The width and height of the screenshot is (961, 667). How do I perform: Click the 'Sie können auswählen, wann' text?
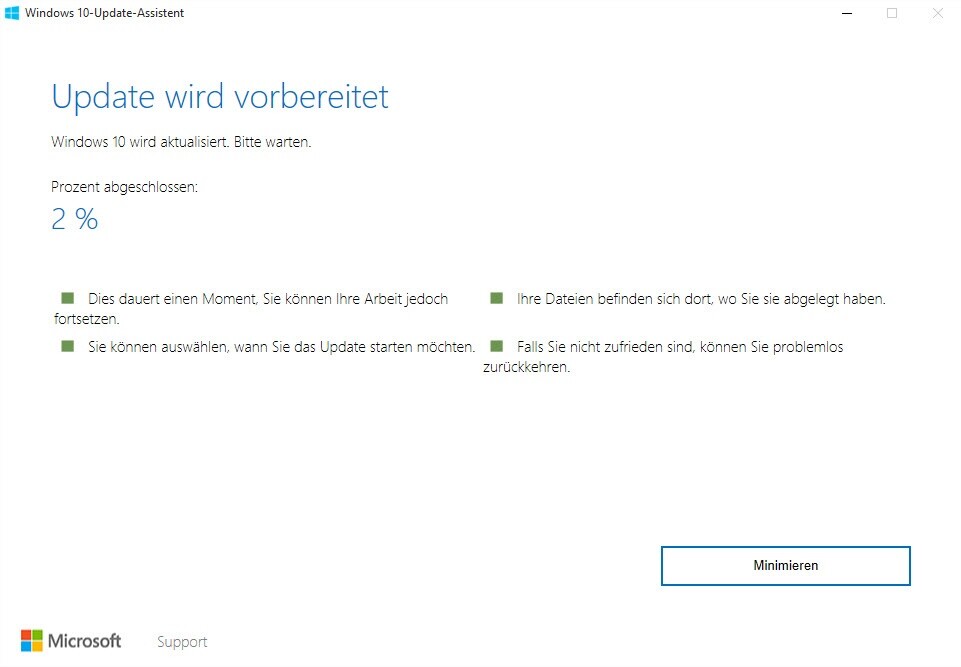[x=281, y=347]
